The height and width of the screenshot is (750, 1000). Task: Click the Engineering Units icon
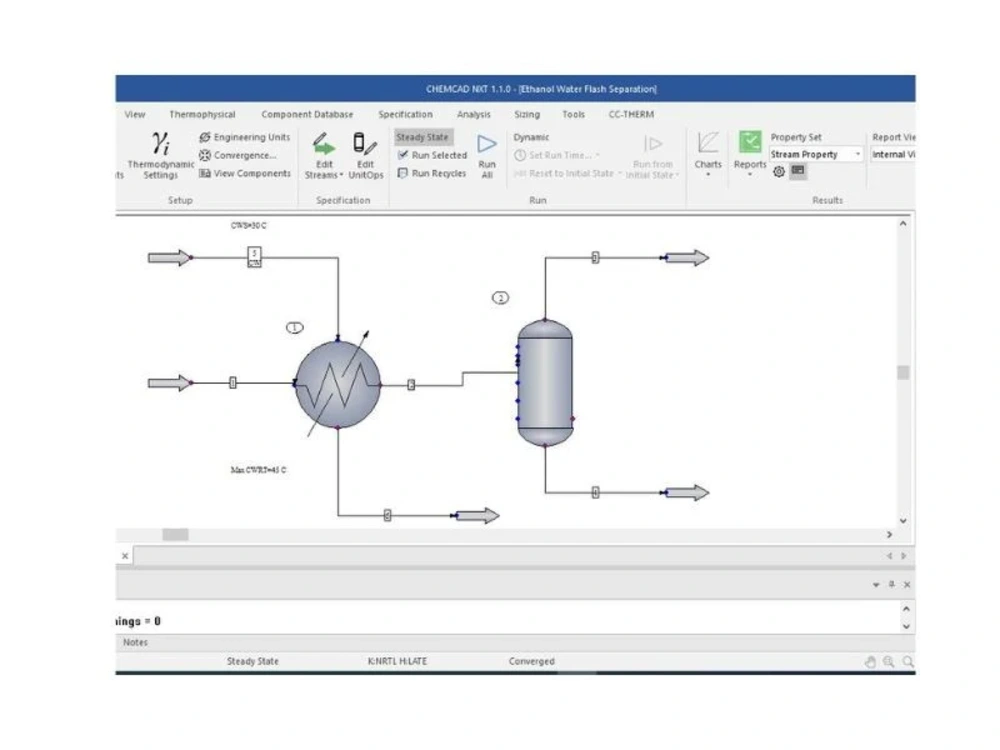point(245,137)
